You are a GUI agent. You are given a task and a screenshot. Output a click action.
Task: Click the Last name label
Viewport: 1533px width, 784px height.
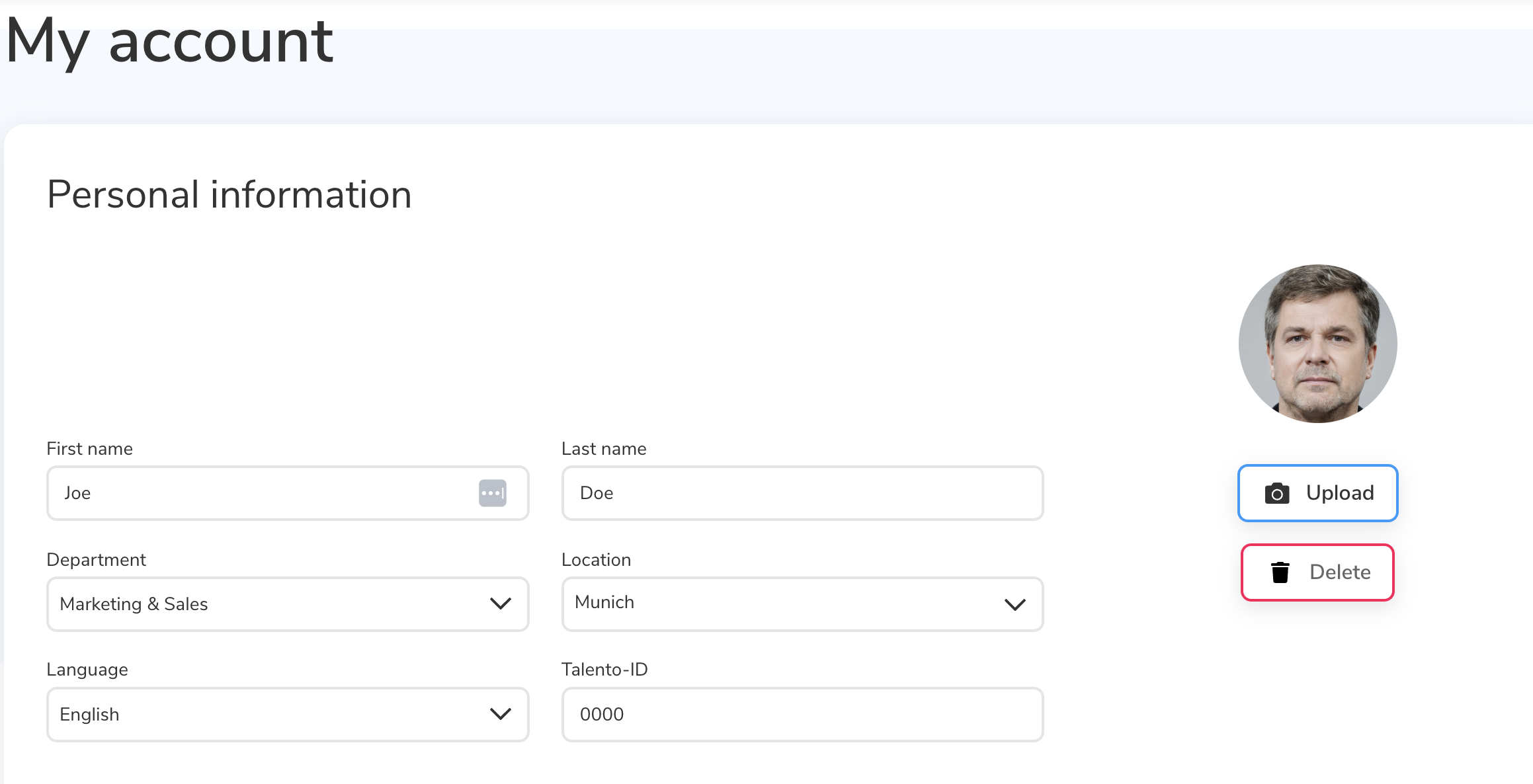(x=603, y=449)
